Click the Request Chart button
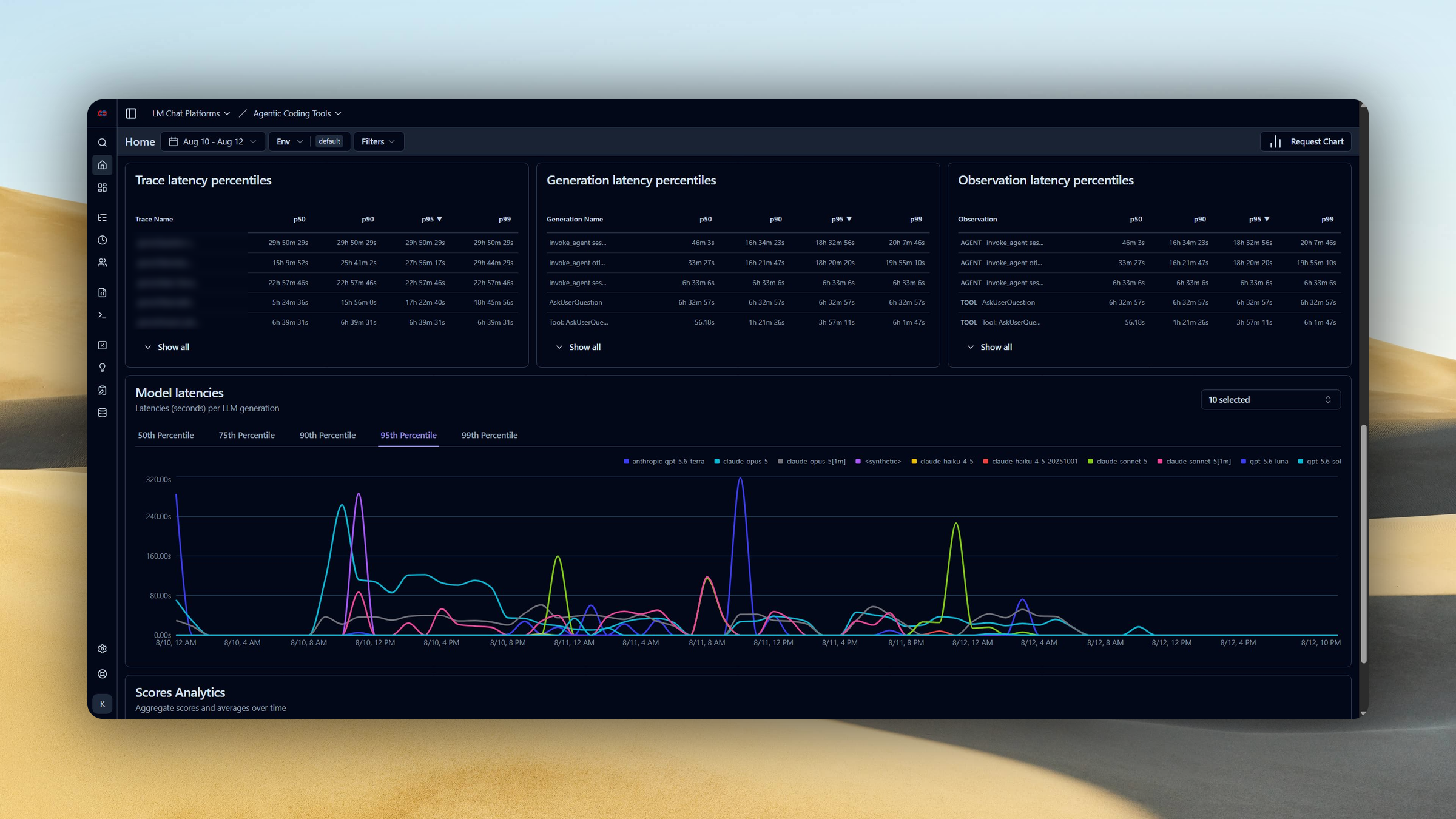Image resolution: width=1456 pixels, height=819 pixels. (x=1306, y=141)
